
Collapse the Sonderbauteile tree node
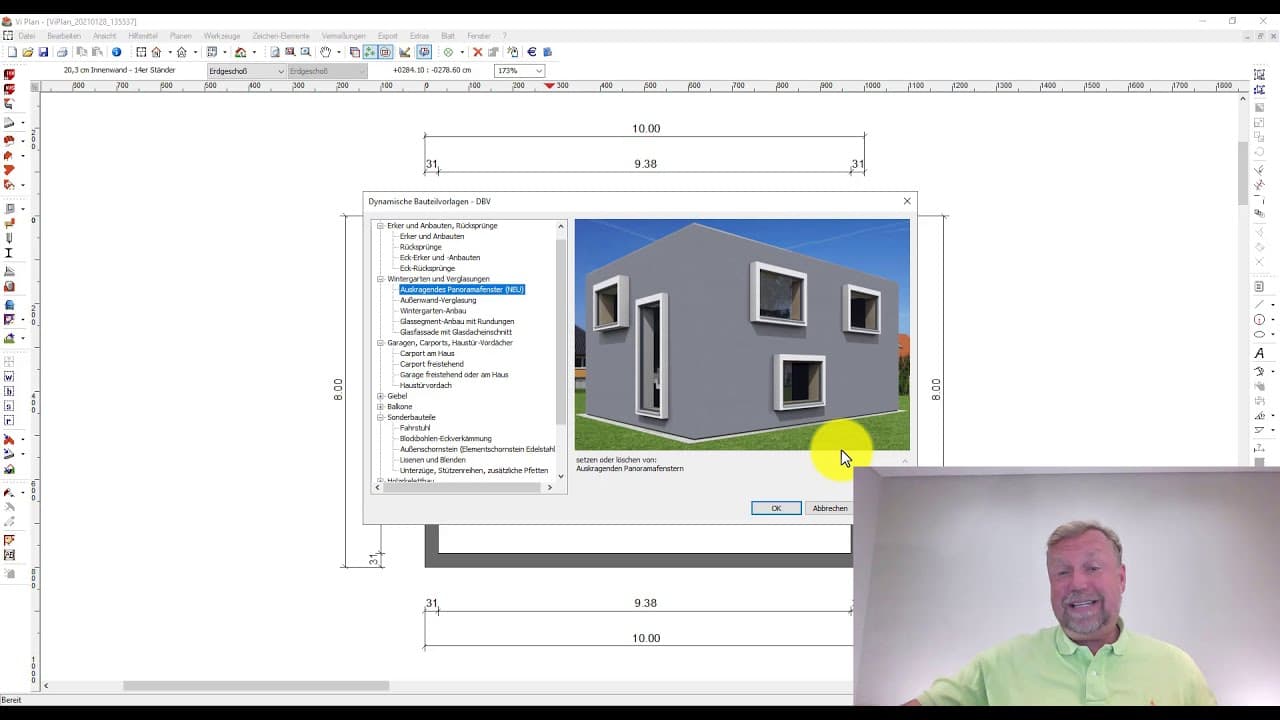pyautogui.click(x=380, y=418)
